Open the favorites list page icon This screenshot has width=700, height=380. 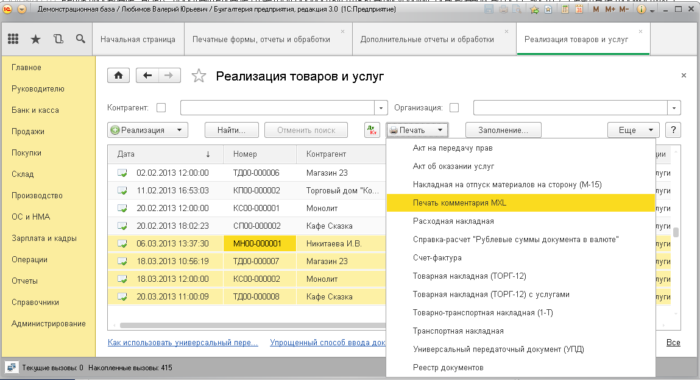[548, 9]
